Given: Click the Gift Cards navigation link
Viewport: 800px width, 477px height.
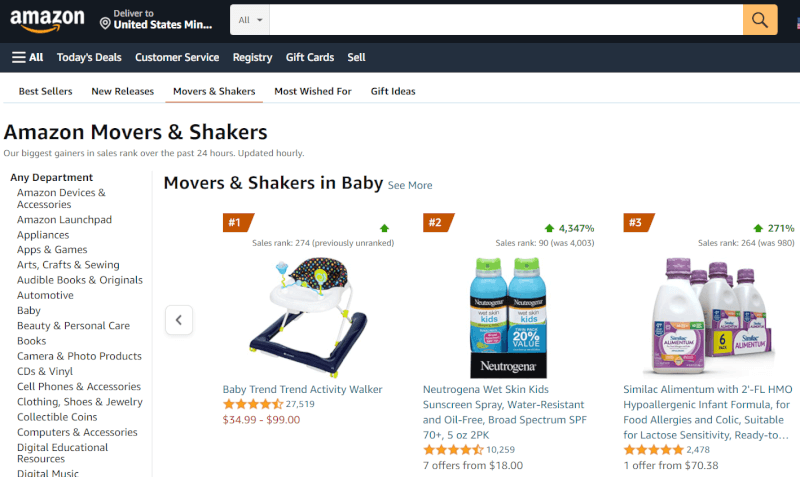Looking at the screenshot, I should (x=310, y=57).
